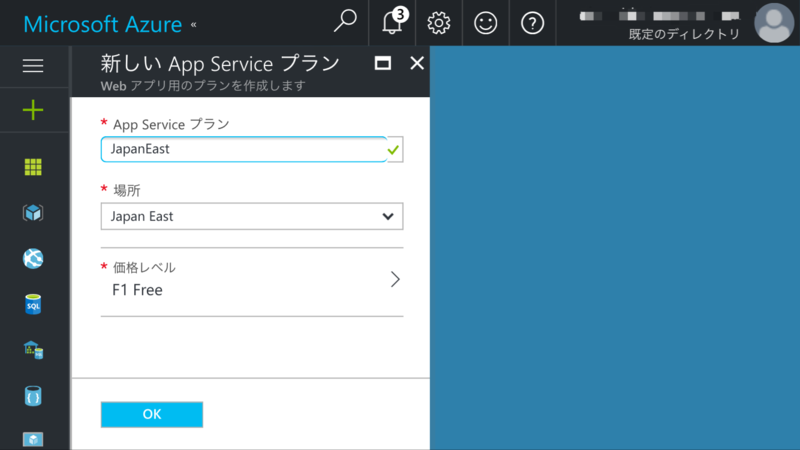
Task: Toggle the hamburger sidebar menu
Action: tap(33, 66)
